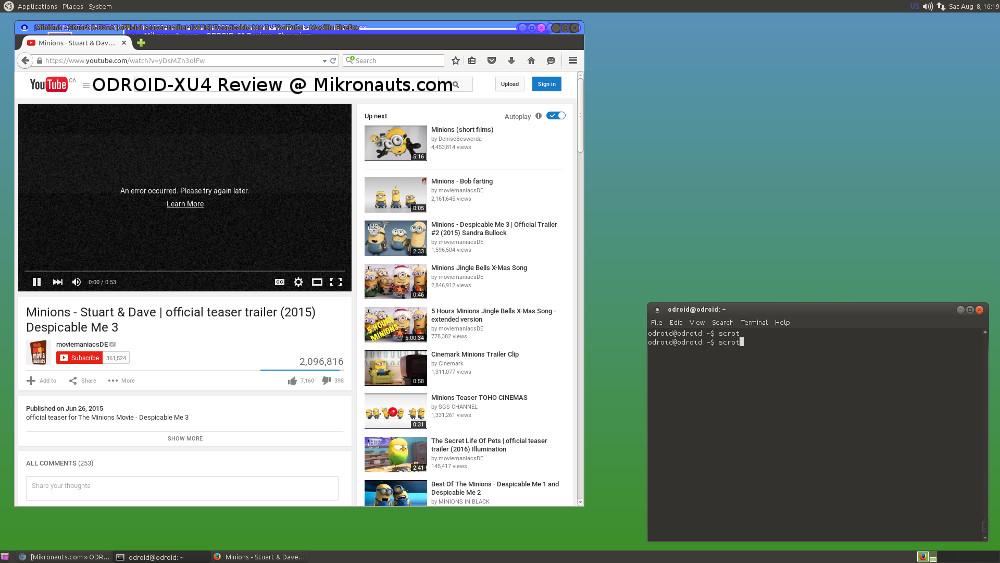Close the Minions YouTube tab
Viewport: 1000px width, 563px height.
coord(124,43)
